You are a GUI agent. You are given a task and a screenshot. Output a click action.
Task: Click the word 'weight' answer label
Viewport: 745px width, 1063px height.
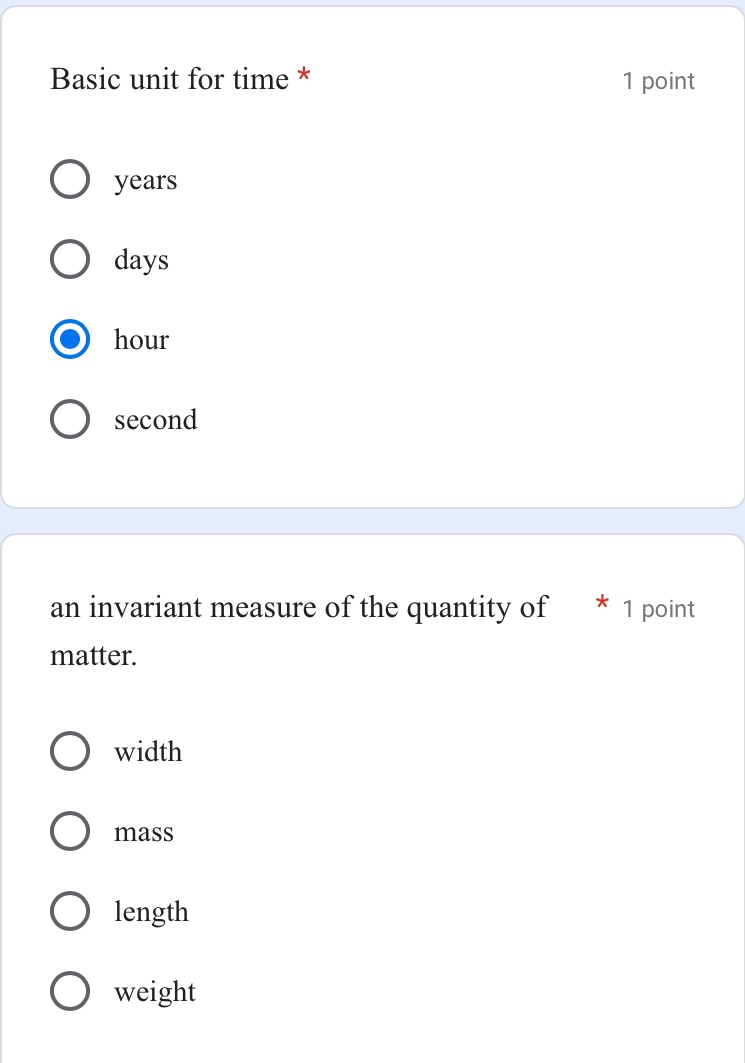155,992
